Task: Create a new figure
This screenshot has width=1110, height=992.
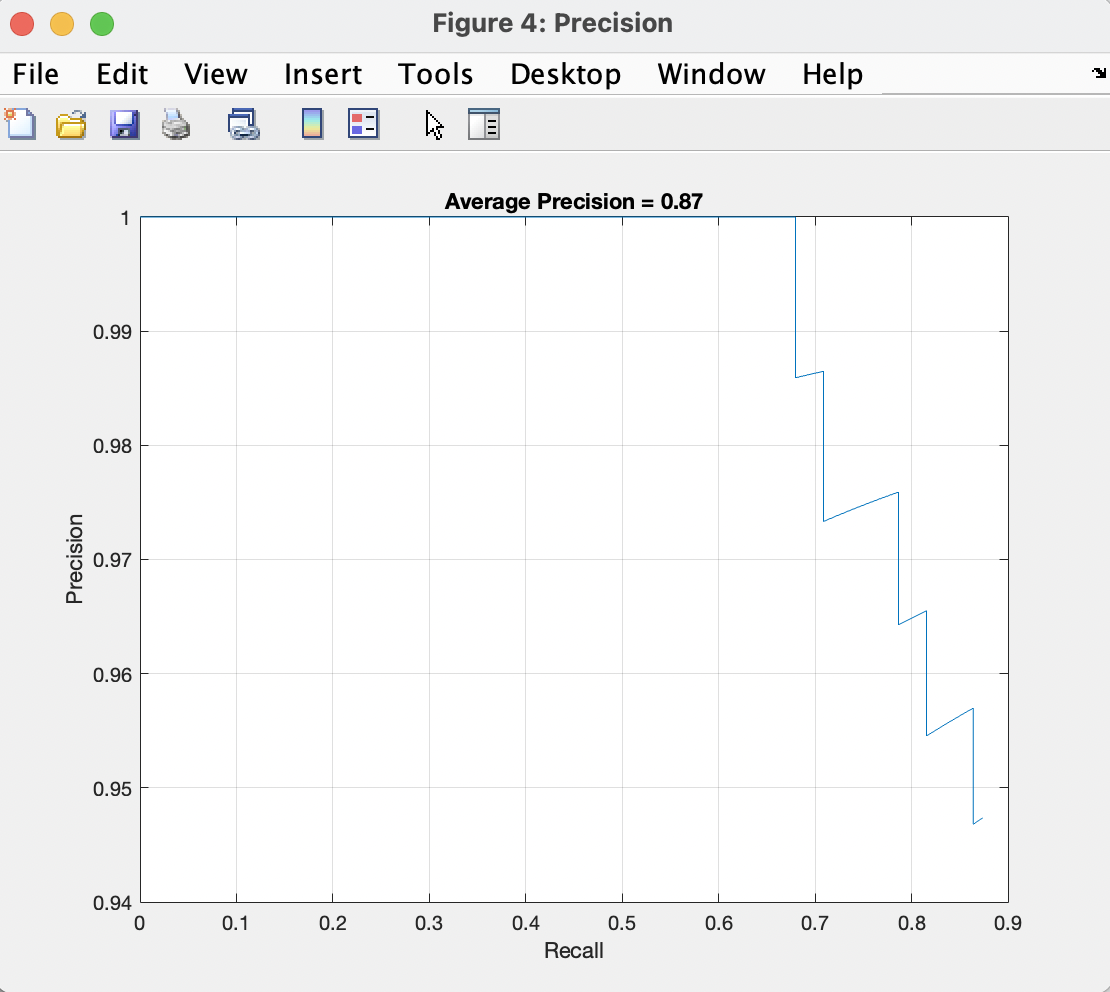Action: coord(20,124)
